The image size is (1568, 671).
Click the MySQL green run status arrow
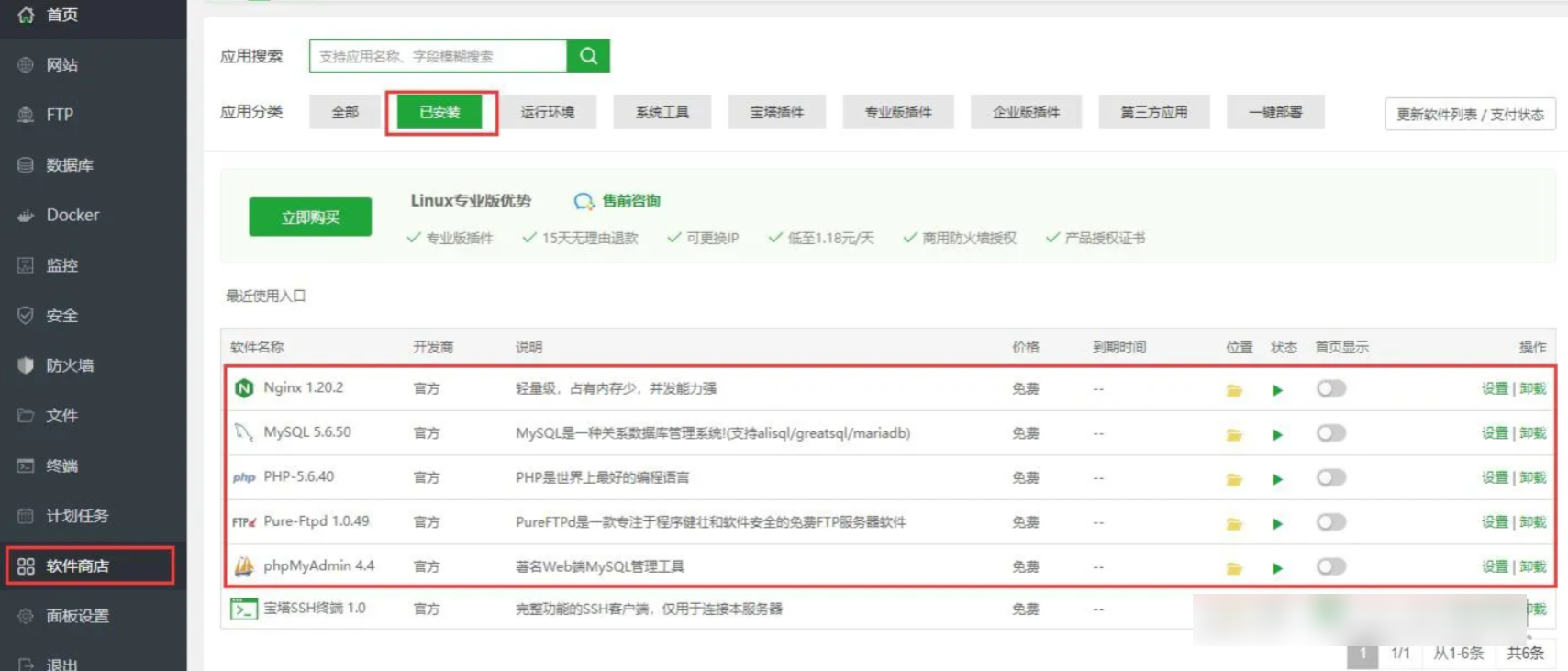pos(1277,434)
